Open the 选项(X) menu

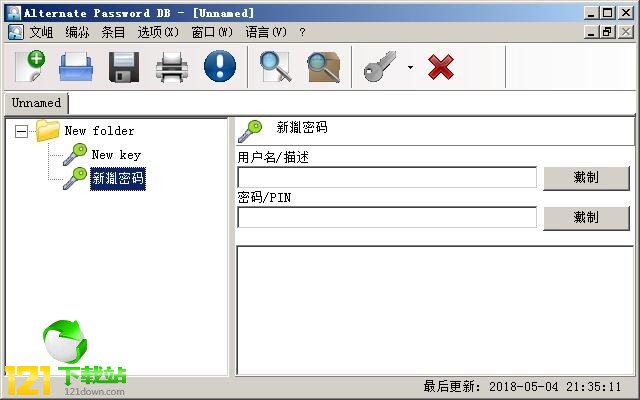(x=158, y=32)
